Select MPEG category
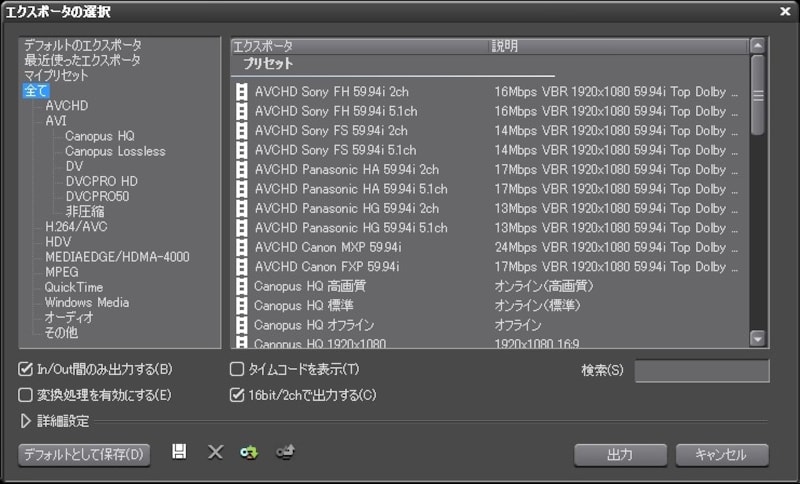This screenshot has height=484, width=800. click(62, 272)
